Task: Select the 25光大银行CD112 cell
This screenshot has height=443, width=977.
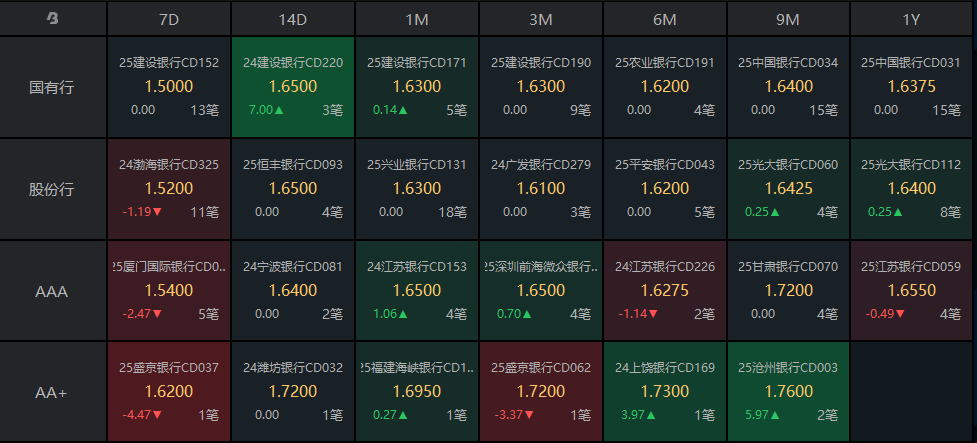Action: coord(912,189)
